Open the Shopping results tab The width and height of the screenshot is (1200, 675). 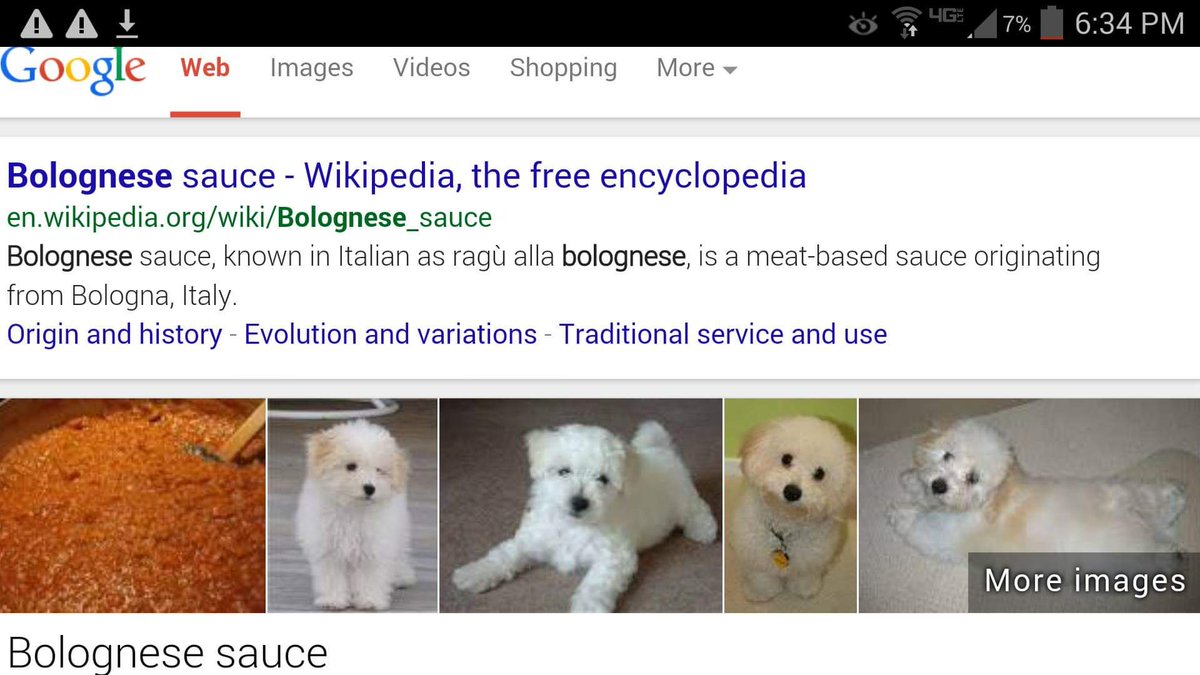563,68
